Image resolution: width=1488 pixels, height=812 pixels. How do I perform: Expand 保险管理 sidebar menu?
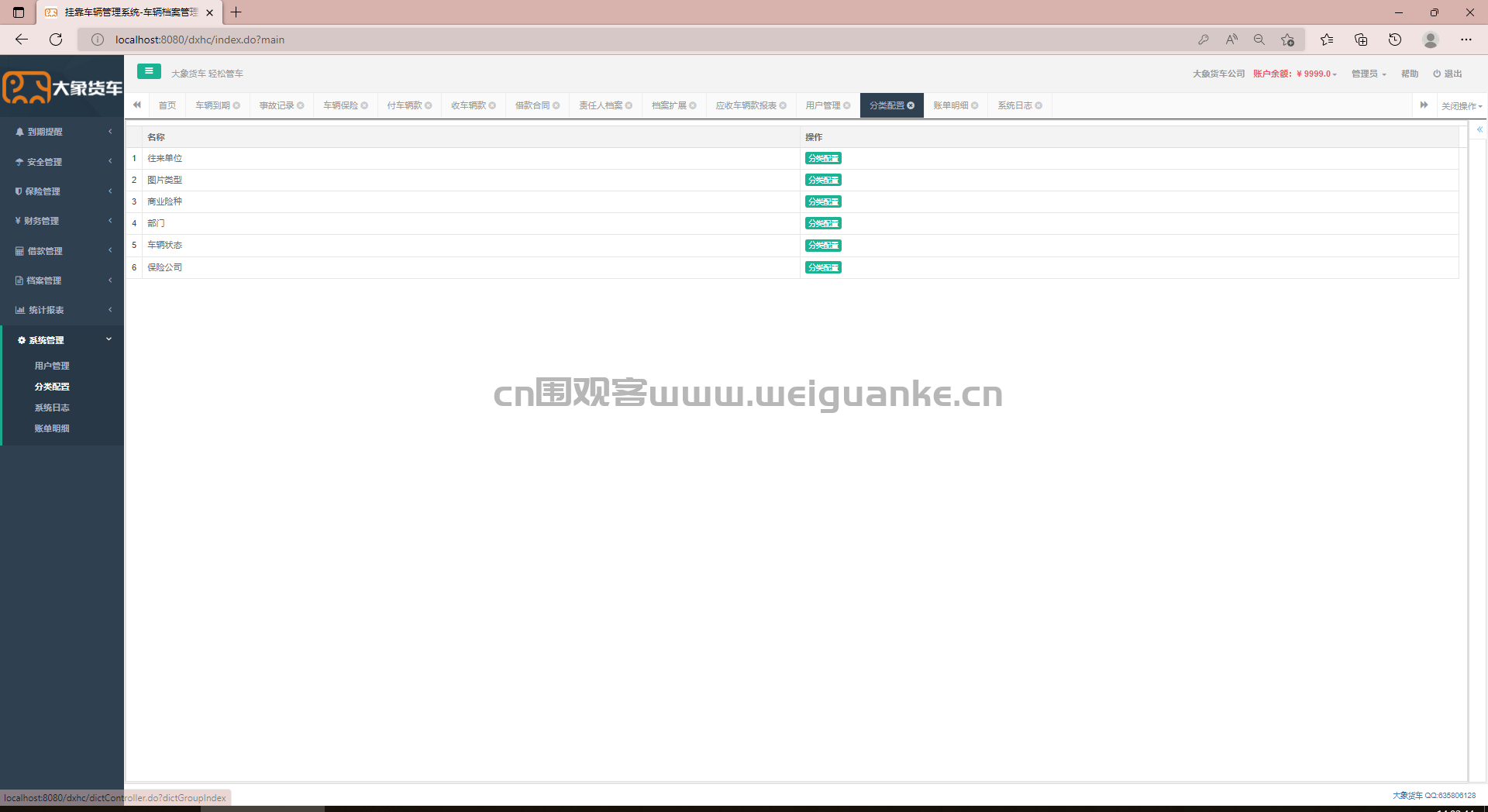(x=62, y=191)
